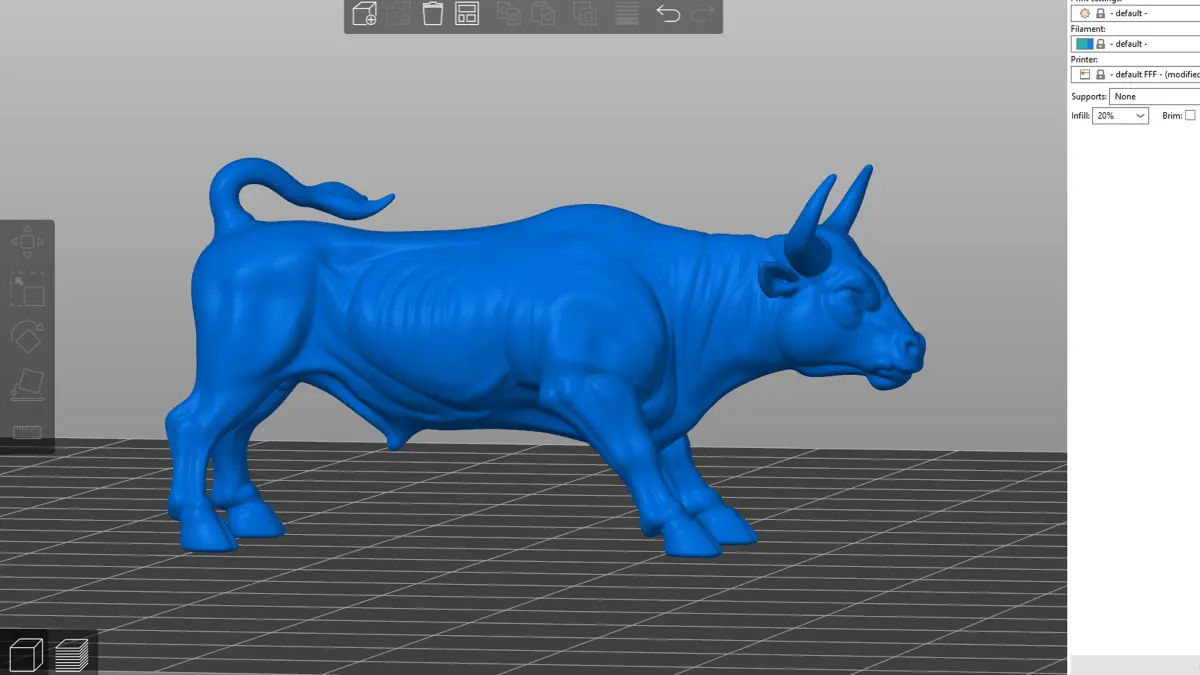Screen dimensions: 1200x675
Task: Select the Scale gizmo tool
Action: coord(27,289)
